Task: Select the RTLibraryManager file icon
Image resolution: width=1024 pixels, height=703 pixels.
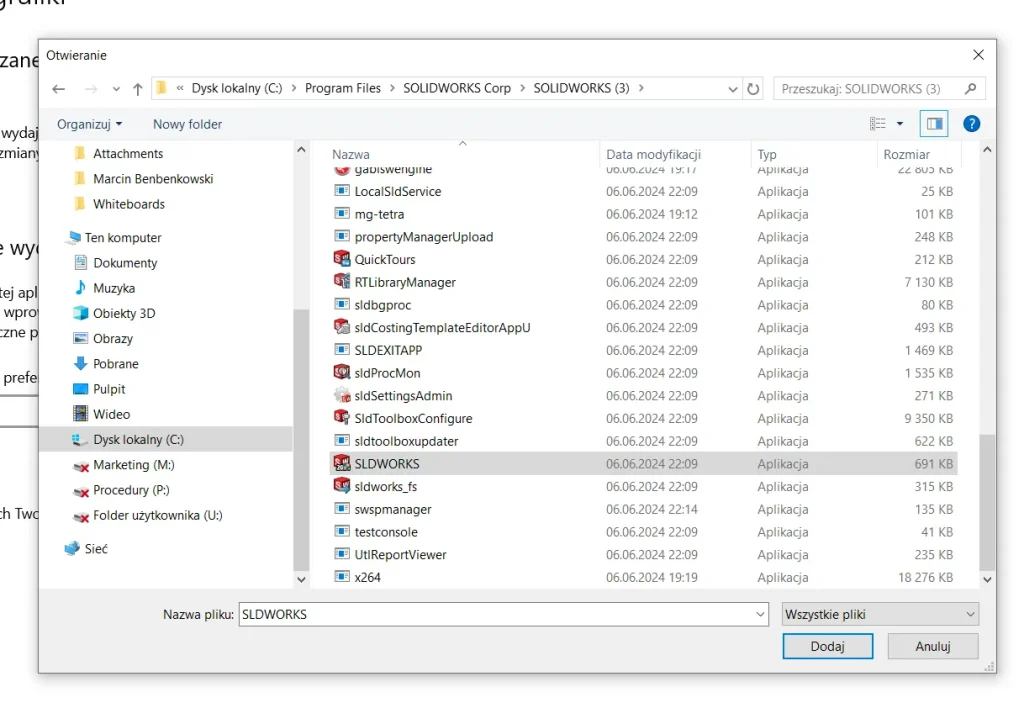Action: point(342,282)
